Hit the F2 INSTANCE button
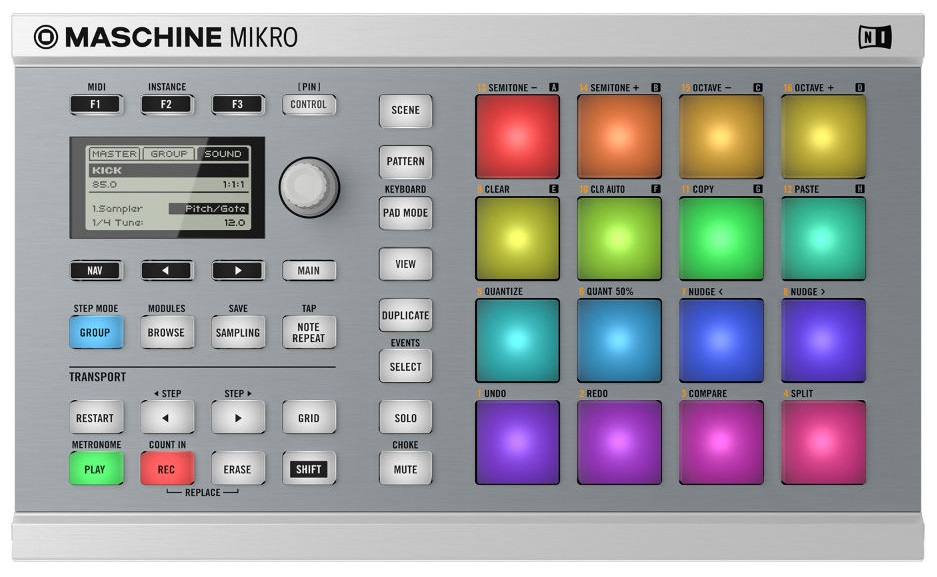937x577 pixels. pyautogui.click(x=167, y=105)
